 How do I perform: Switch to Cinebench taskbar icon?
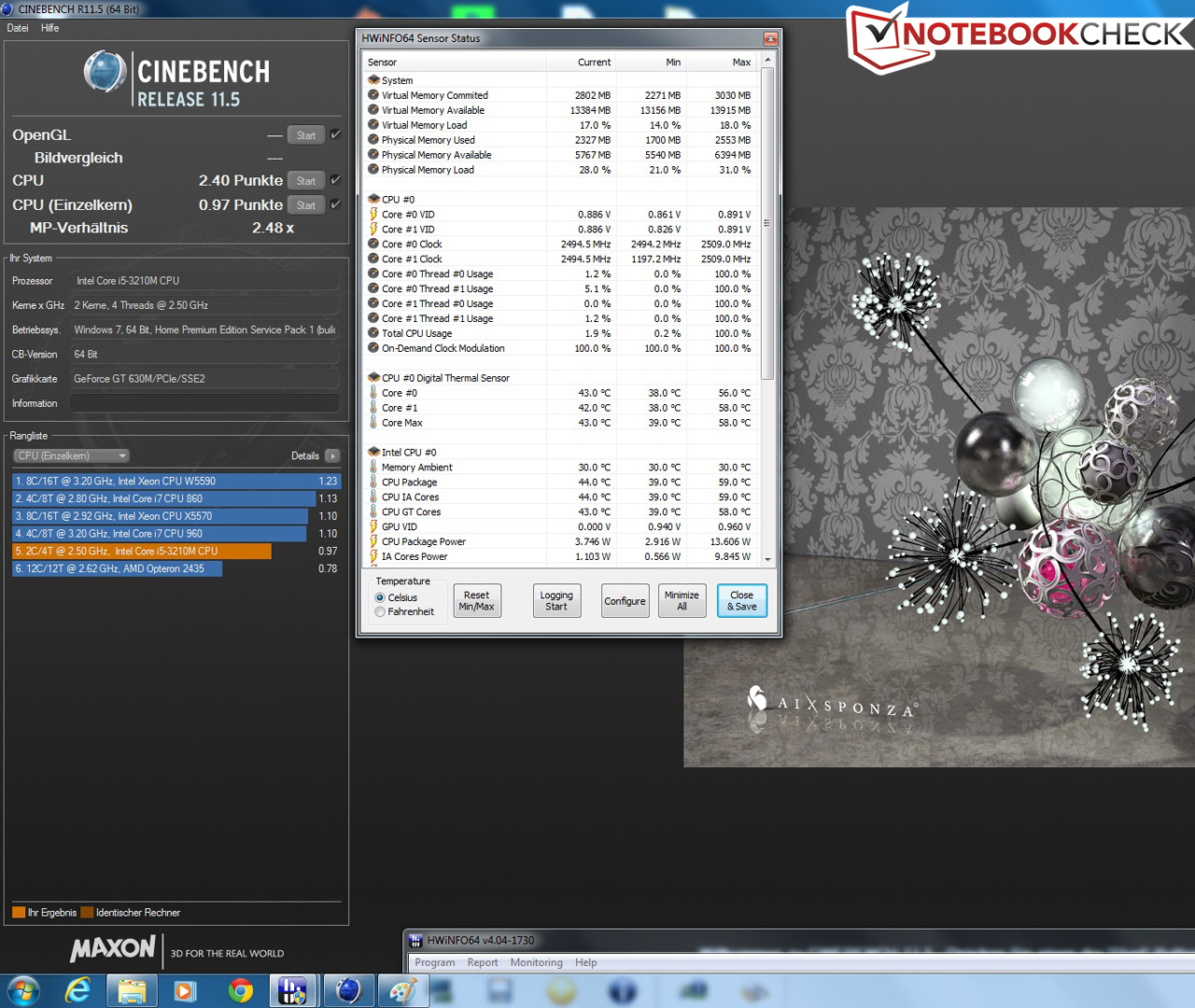click(348, 990)
